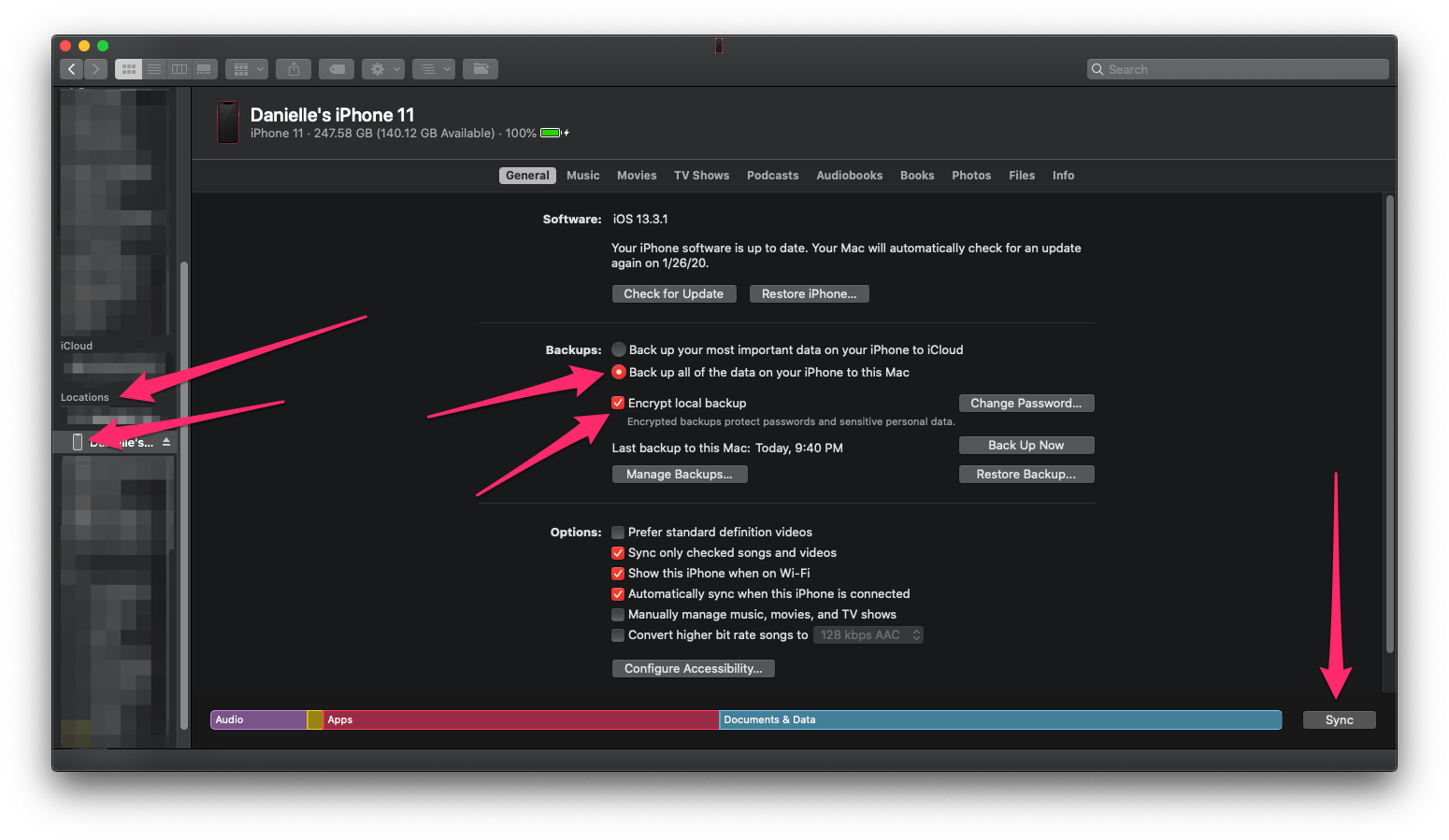Open the sort options list dropdown
This screenshot has height=840, width=1449.
coord(434,69)
